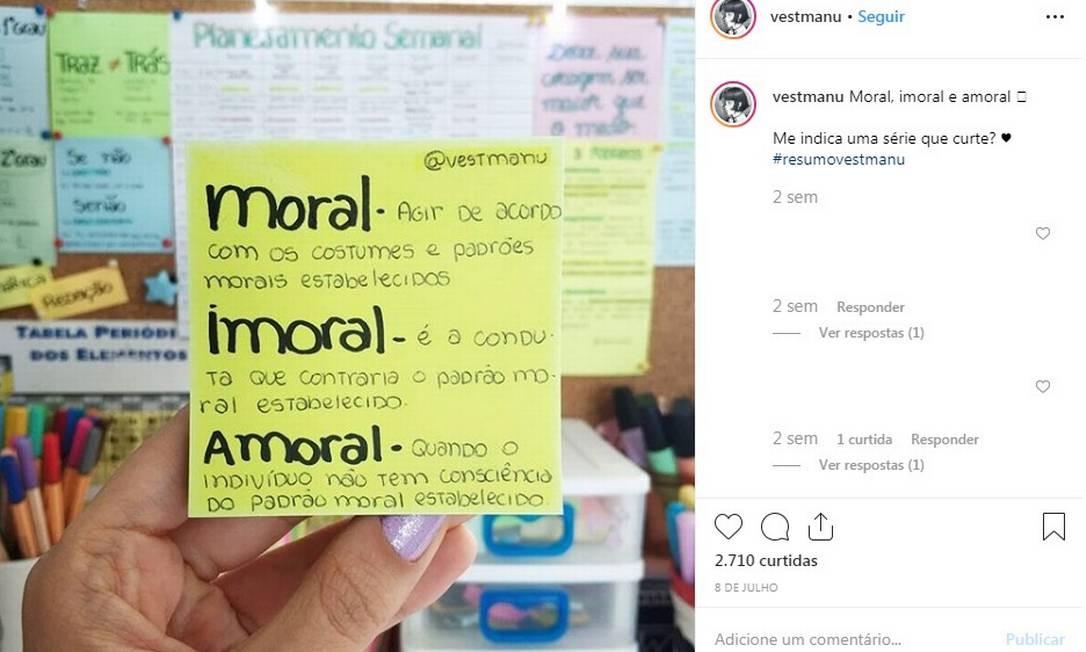1086x652 pixels.
Task: Click vestmanu avatar beside the caption
Action: click(733, 104)
